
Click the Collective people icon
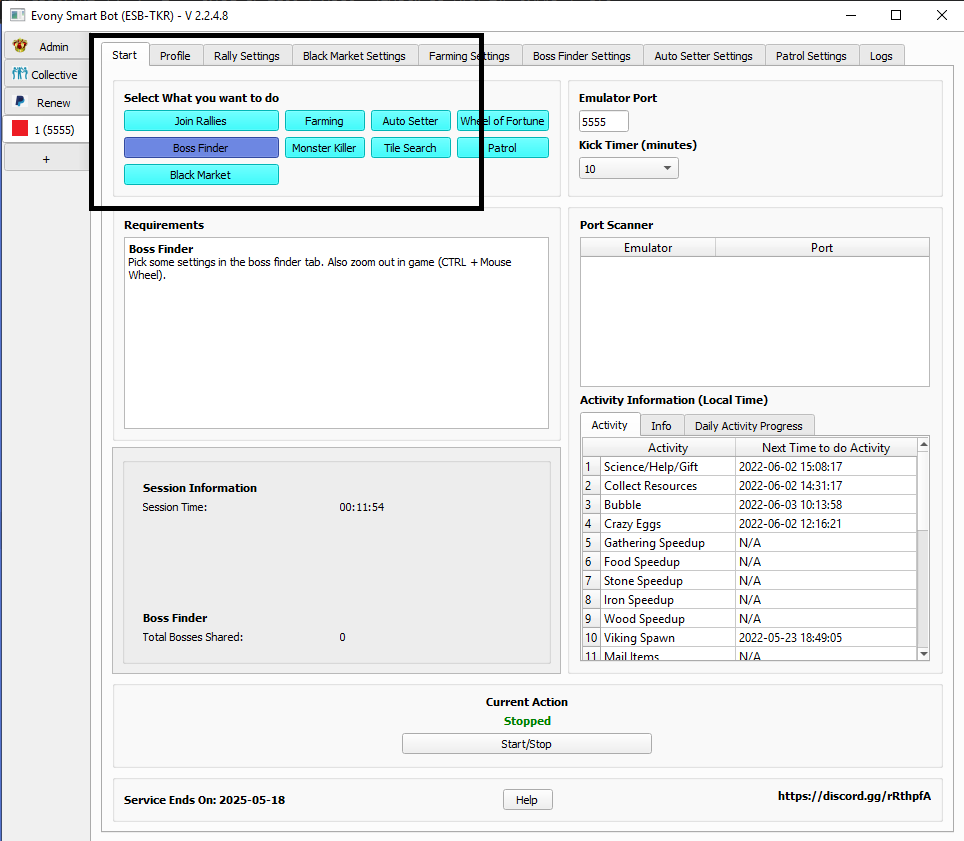pyautogui.click(x=20, y=74)
